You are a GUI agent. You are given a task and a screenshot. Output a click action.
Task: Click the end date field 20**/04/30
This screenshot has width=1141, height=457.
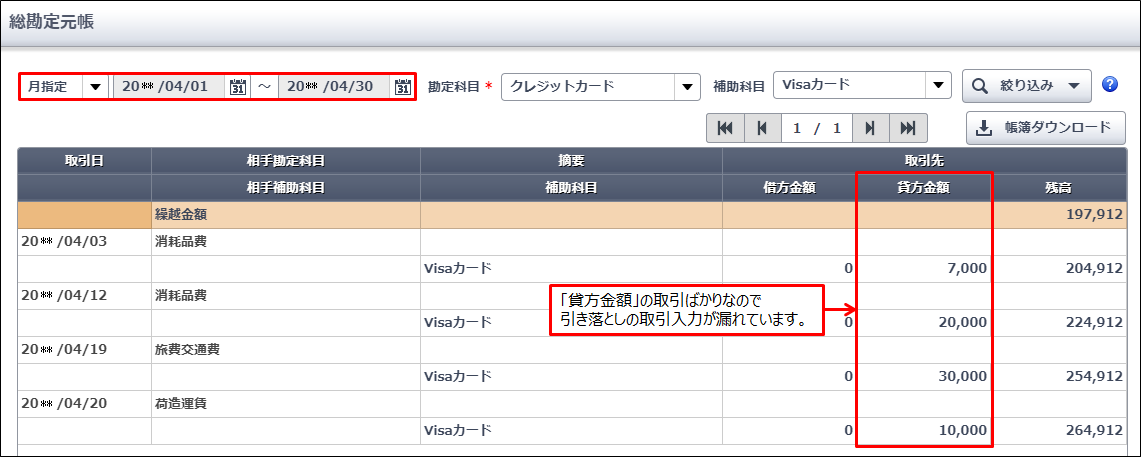coord(335,87)
